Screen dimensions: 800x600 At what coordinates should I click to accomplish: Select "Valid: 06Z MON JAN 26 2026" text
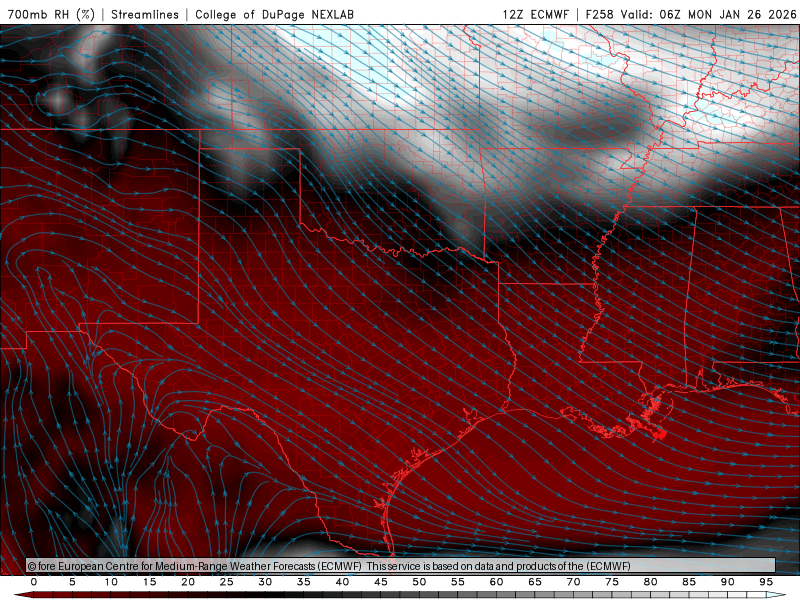[x=708, y=14]
